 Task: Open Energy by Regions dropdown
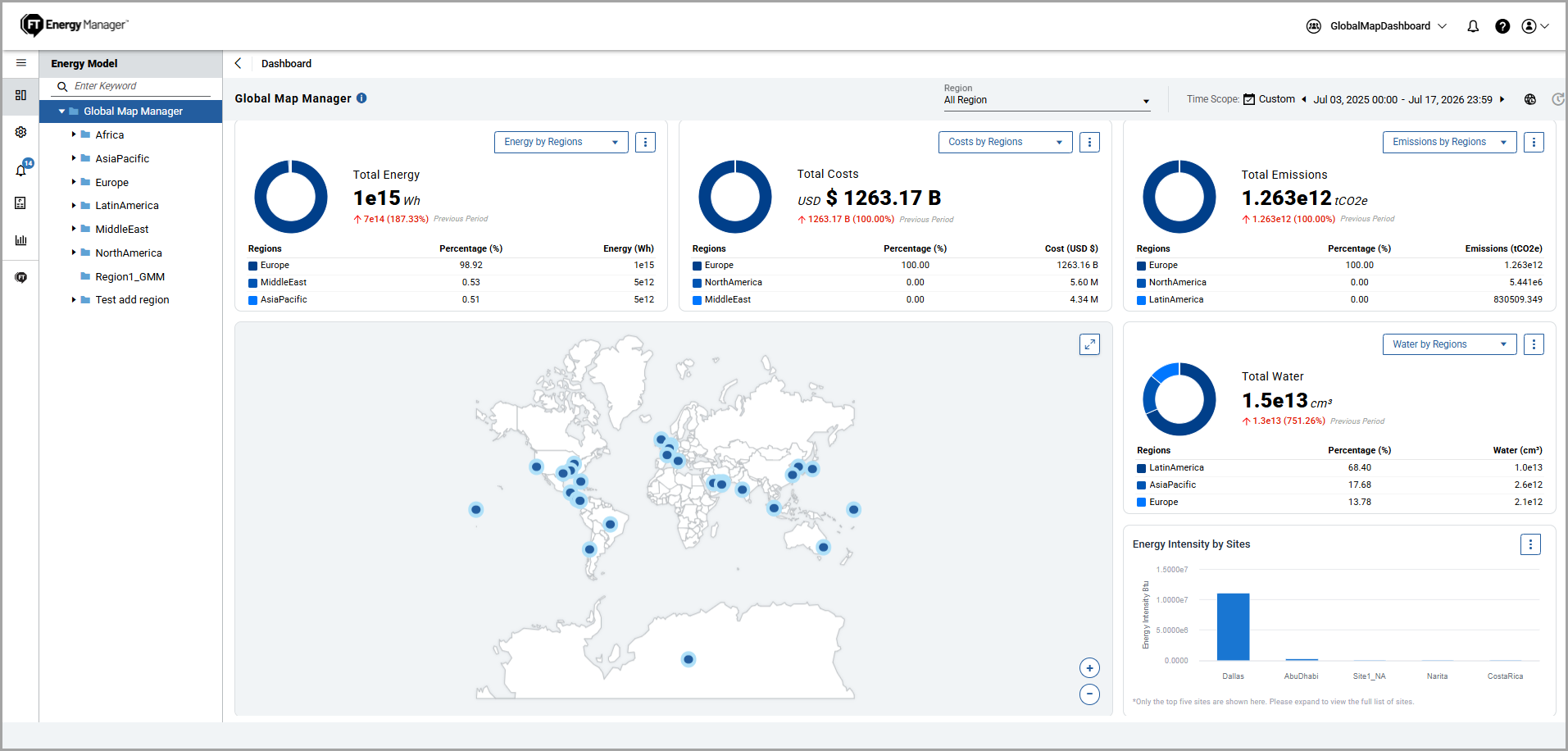[561, 143]
